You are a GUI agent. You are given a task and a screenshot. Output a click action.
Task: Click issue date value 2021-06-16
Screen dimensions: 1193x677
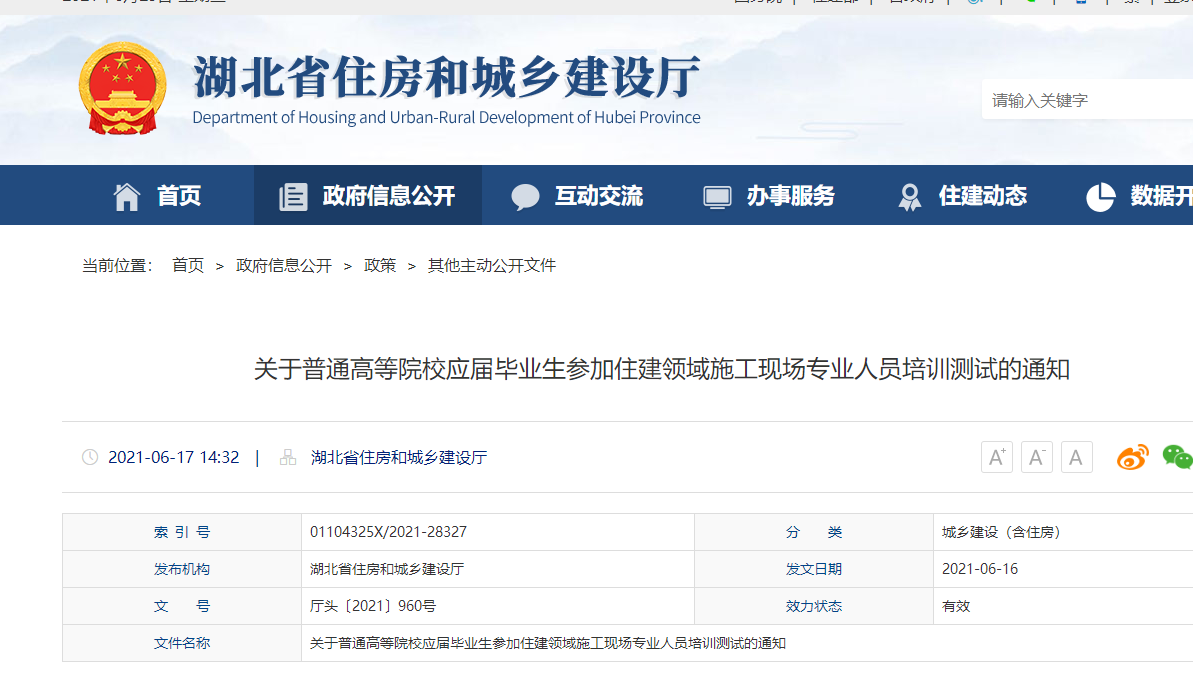click(980, 569)
